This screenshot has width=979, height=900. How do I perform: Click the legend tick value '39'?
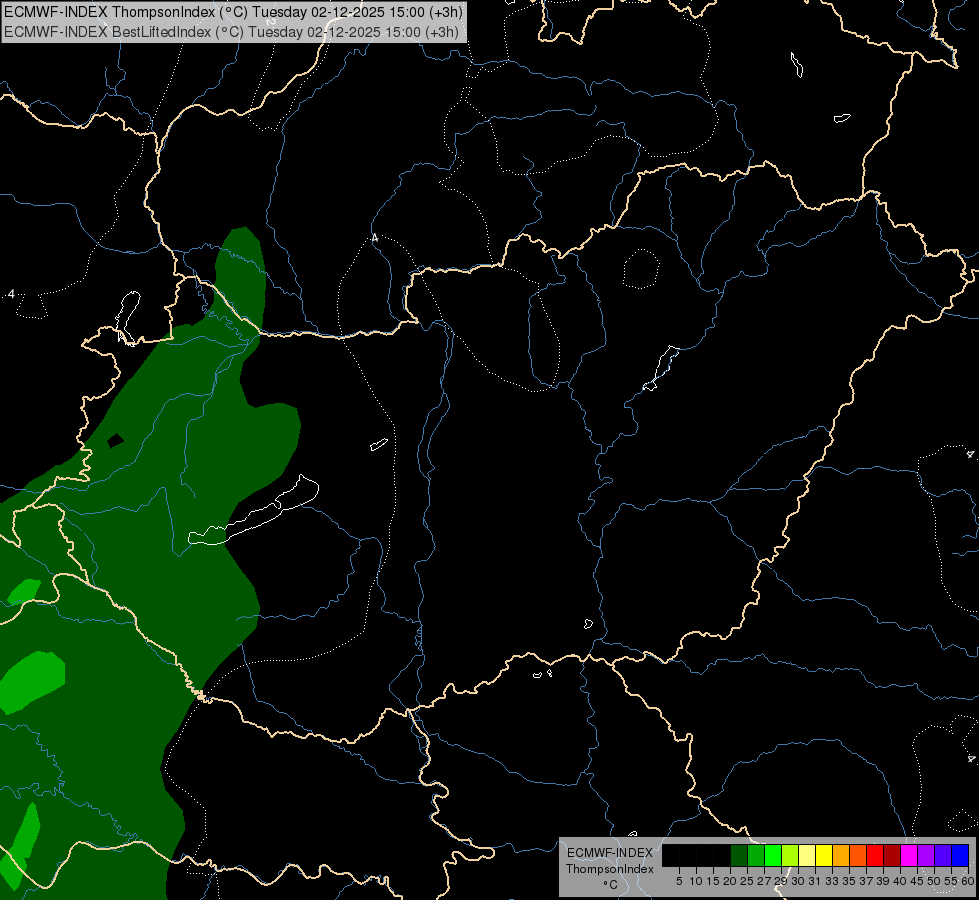(x=883, y=881)
